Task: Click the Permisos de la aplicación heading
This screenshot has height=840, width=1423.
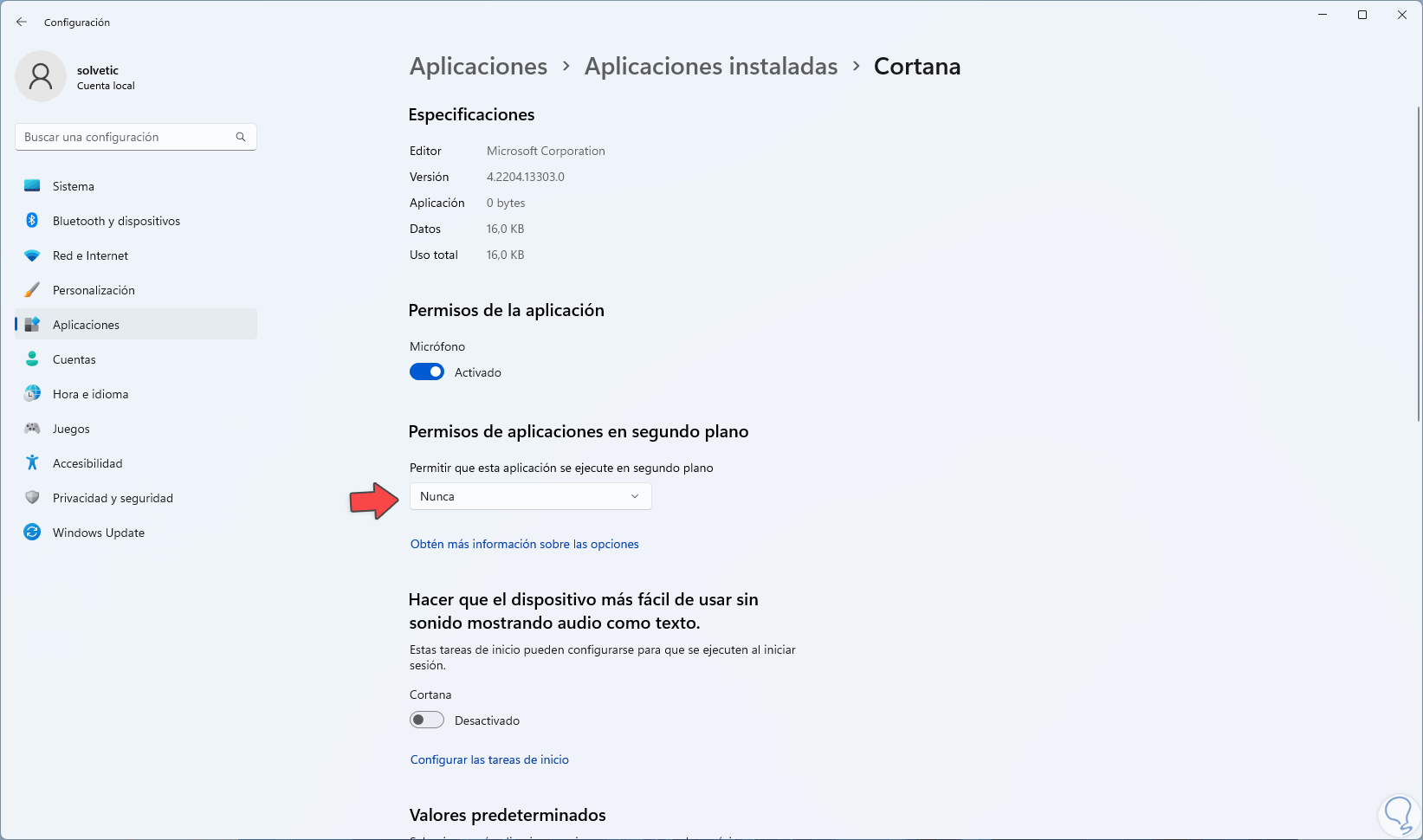Action: tap(507, 310)
